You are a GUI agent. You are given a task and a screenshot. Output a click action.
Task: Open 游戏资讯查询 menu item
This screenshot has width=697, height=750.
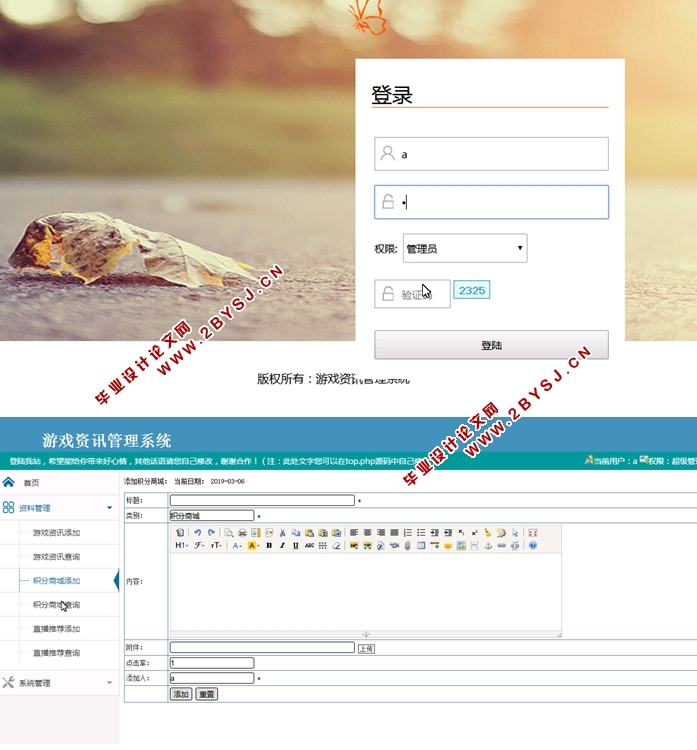pyautogui.click(x=56, y=557)
